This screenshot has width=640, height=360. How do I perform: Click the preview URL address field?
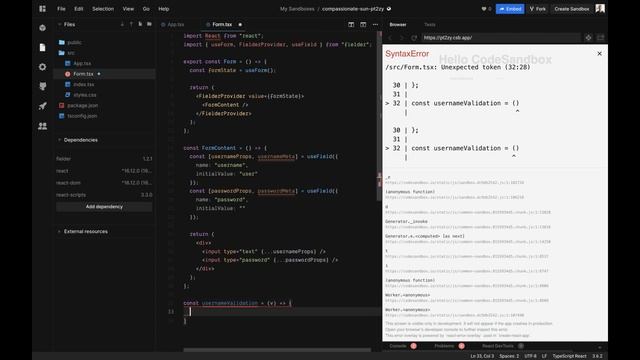[500, 38]
